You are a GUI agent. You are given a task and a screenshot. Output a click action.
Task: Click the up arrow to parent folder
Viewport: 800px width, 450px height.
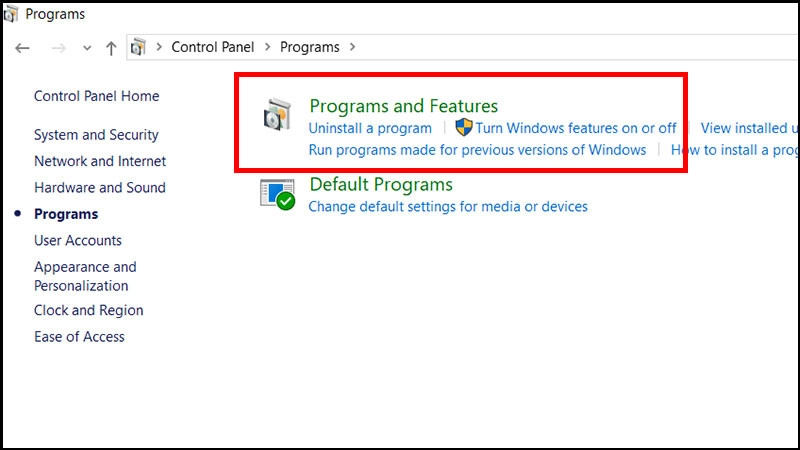click(x=111, y=48)
